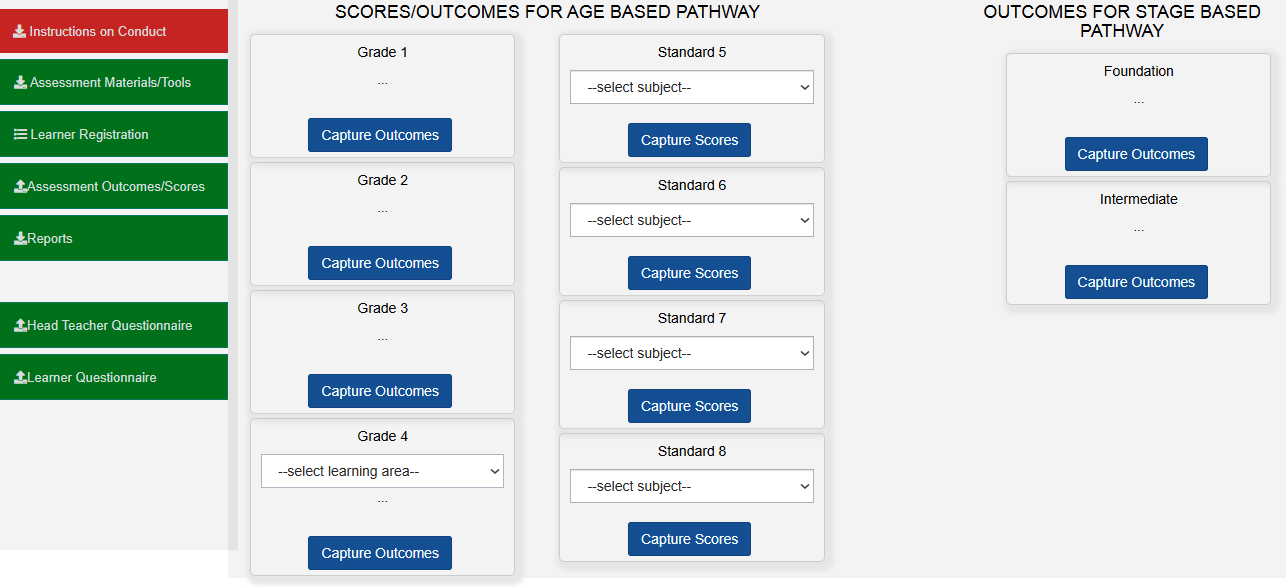Open Head Teacher Questionnaire menu item

pyautogui.click(x=110, y=326)
